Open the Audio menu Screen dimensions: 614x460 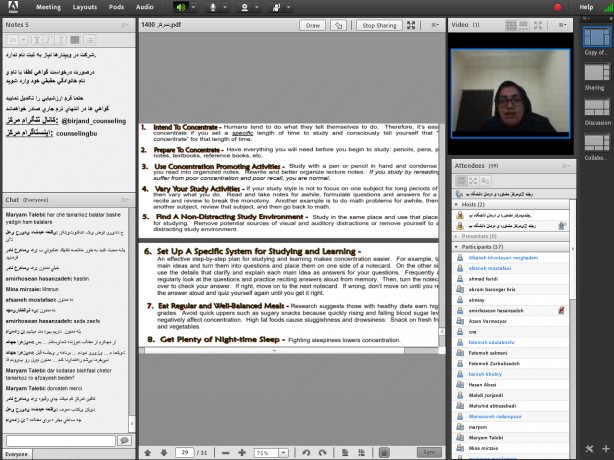click(x=144, y=7)
